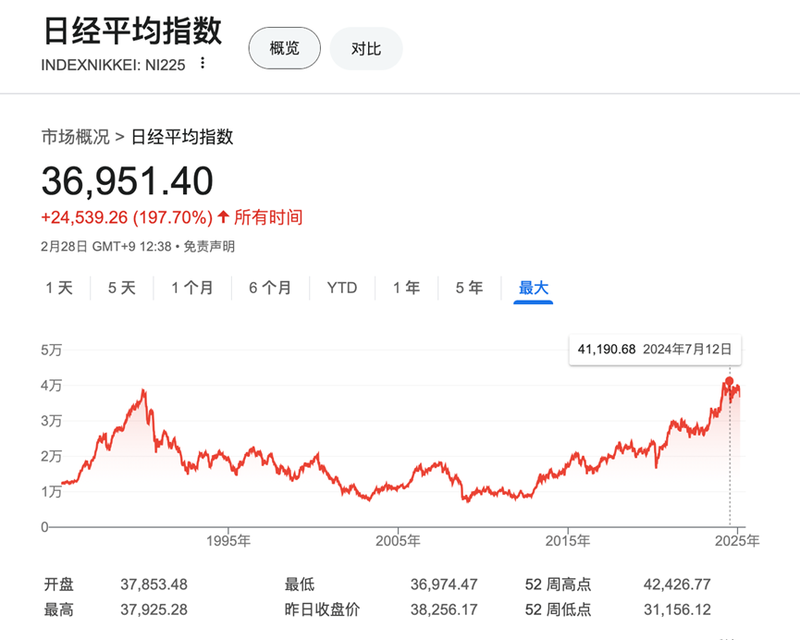Screen dimensions: 800x640
Task: Select the 6 个月 time range
Action: click(270, 288)
